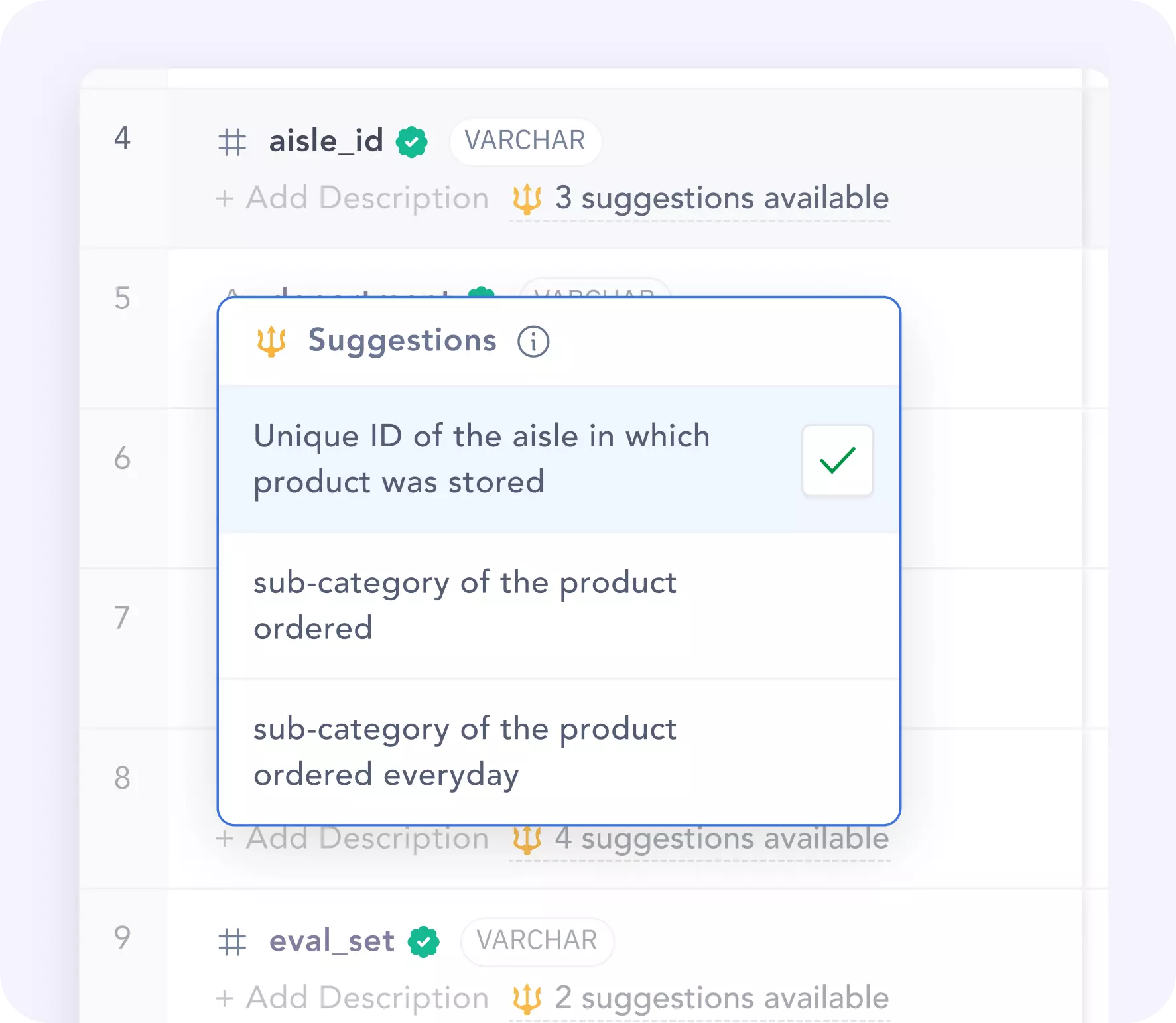Accept the aisle suggestion with green checkmark
The width and height of the screenshot is (1176, 1023).
pos(837,460)
